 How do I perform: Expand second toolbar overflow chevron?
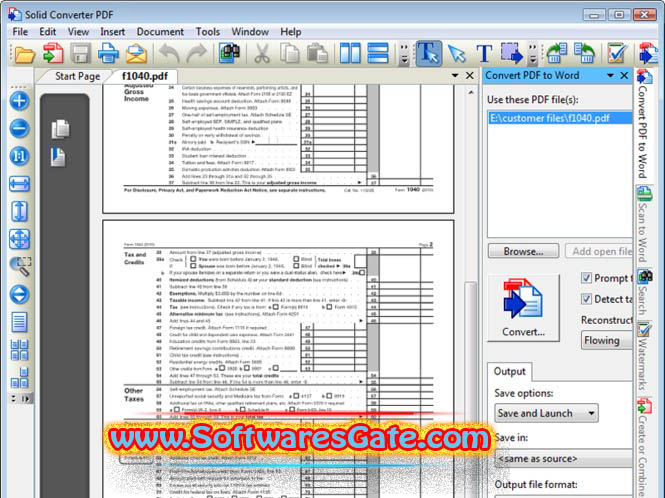click(x=533, y=54)
